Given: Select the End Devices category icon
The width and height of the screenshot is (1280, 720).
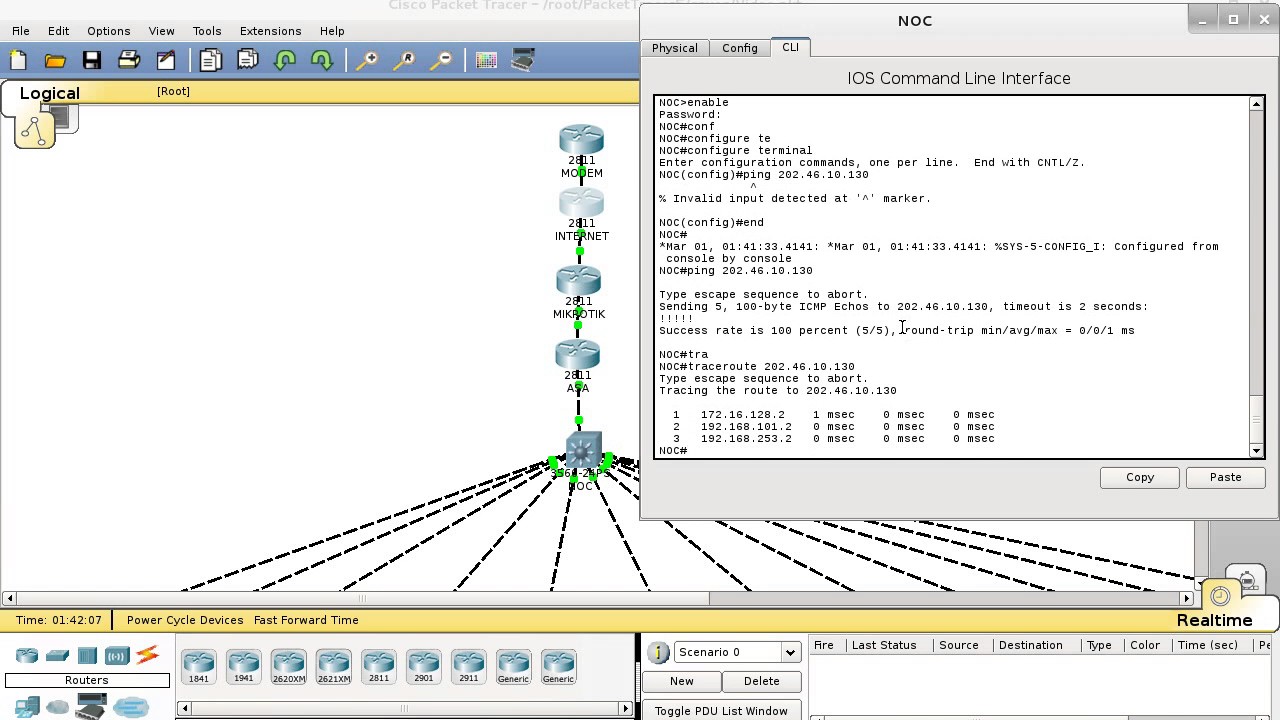Looking at the screenshot, I should point(27,707).
